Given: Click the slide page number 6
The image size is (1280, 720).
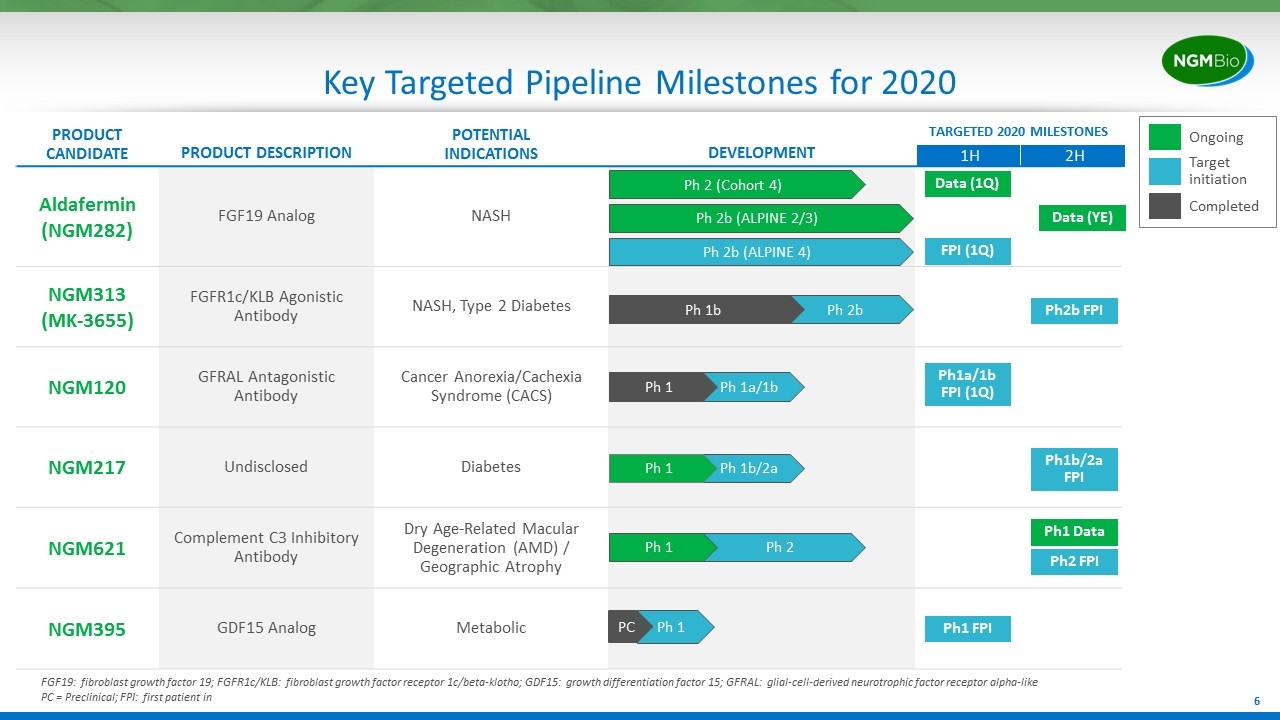Looking at the screenshot, I should point(1257,703).
